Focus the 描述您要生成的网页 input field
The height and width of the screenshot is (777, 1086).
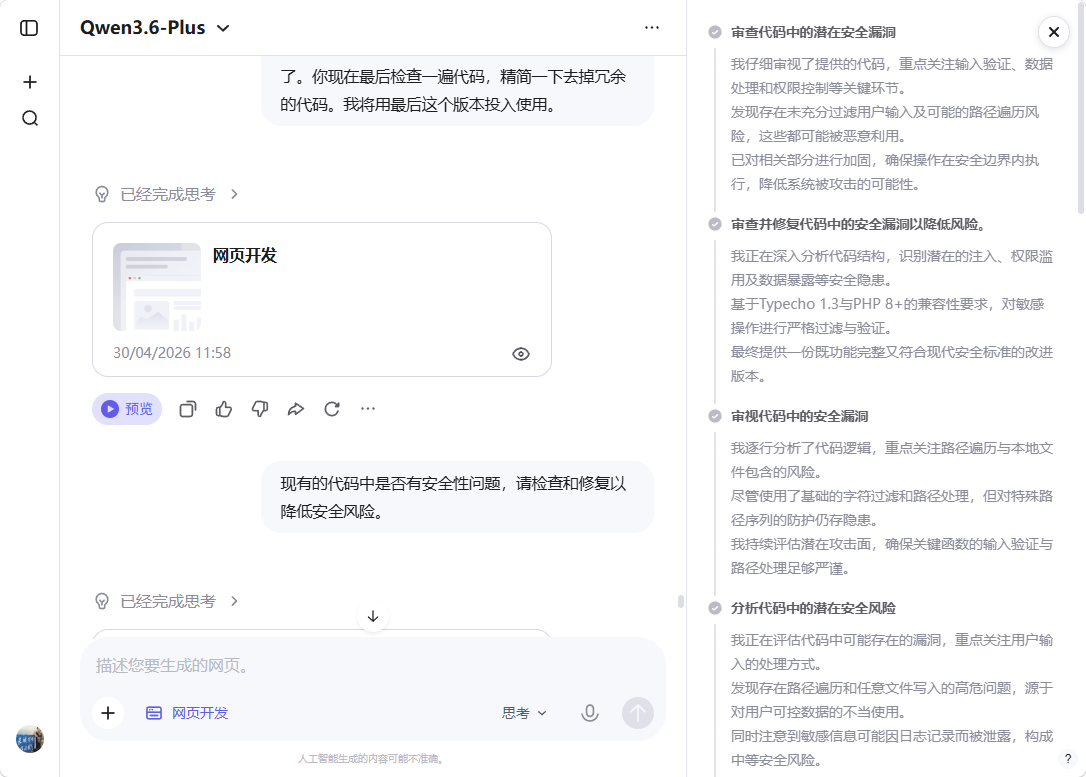click(x=373, y=666)
